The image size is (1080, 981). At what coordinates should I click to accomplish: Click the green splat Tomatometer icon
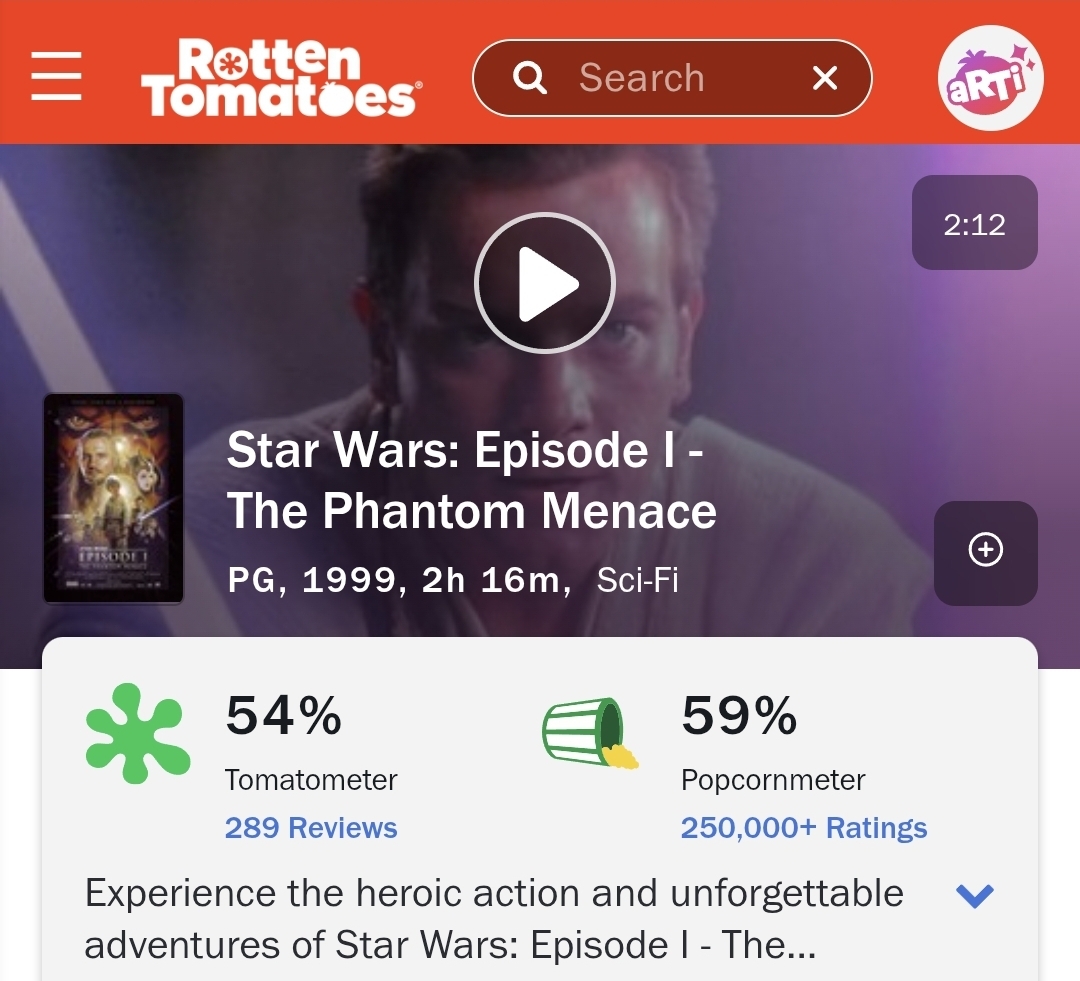click(137, 733)
